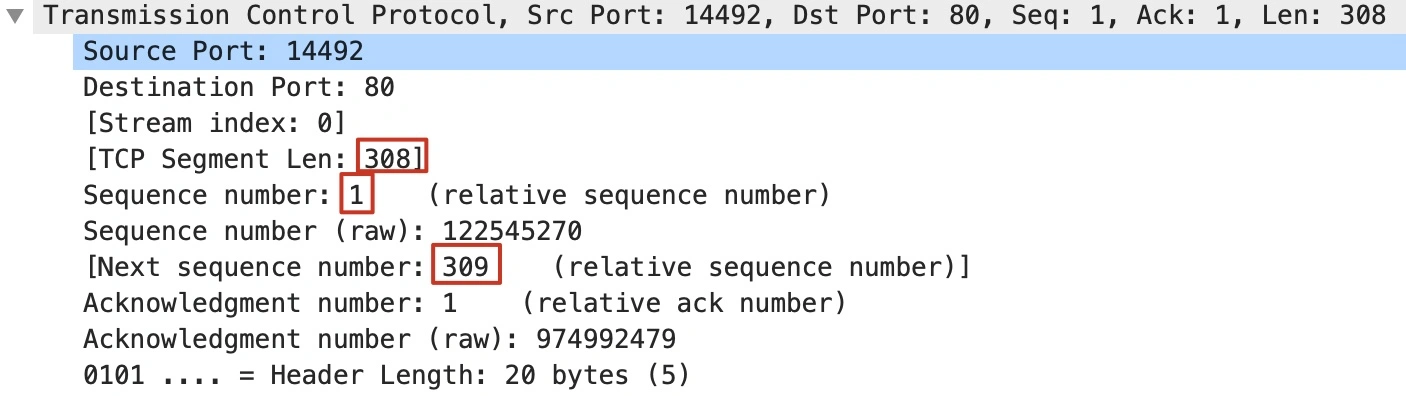Select the TCP Segment Len row label
1406x396 pixels.
(x=219, y=159)
